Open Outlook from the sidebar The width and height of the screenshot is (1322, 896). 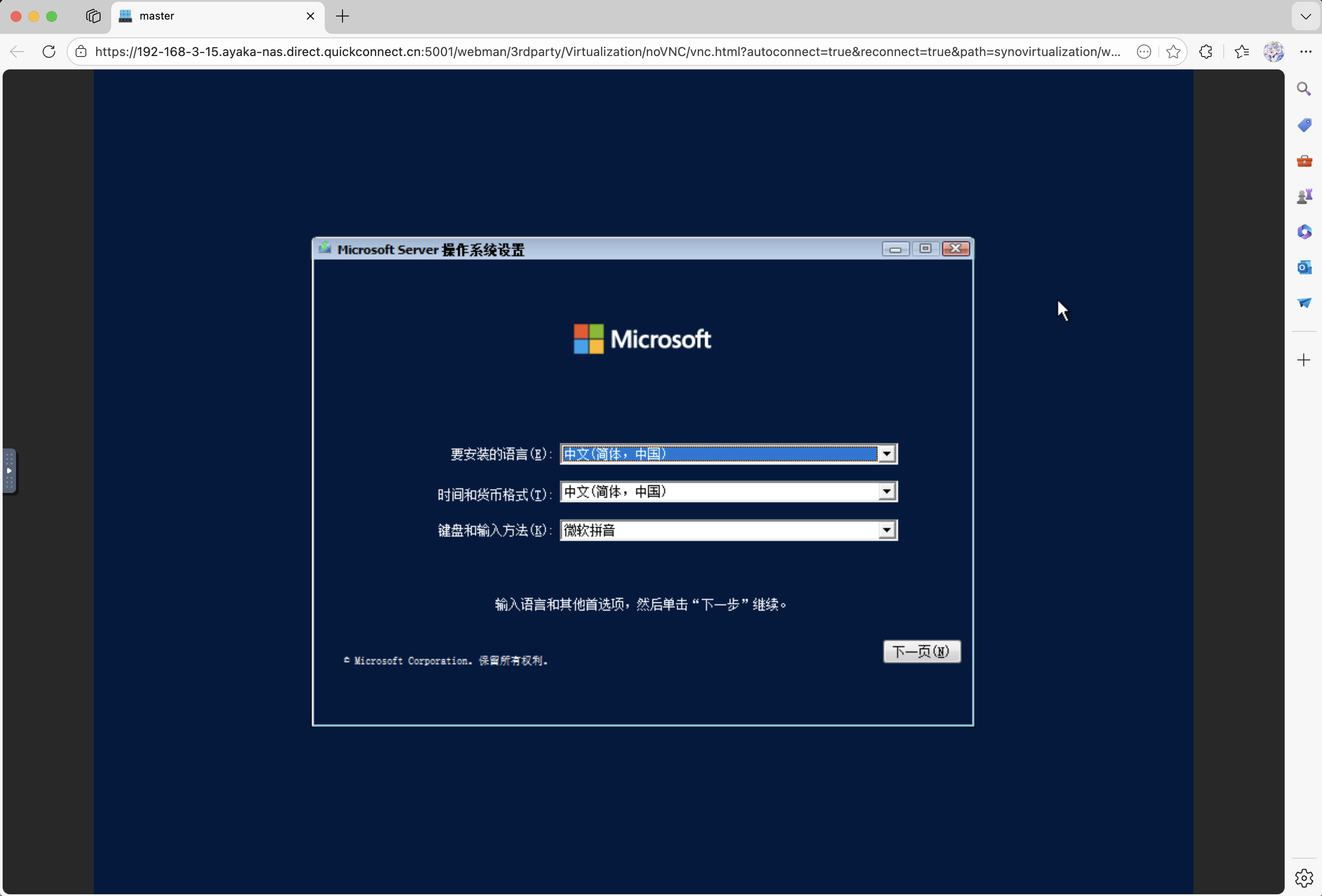(x=1304, y=267)
